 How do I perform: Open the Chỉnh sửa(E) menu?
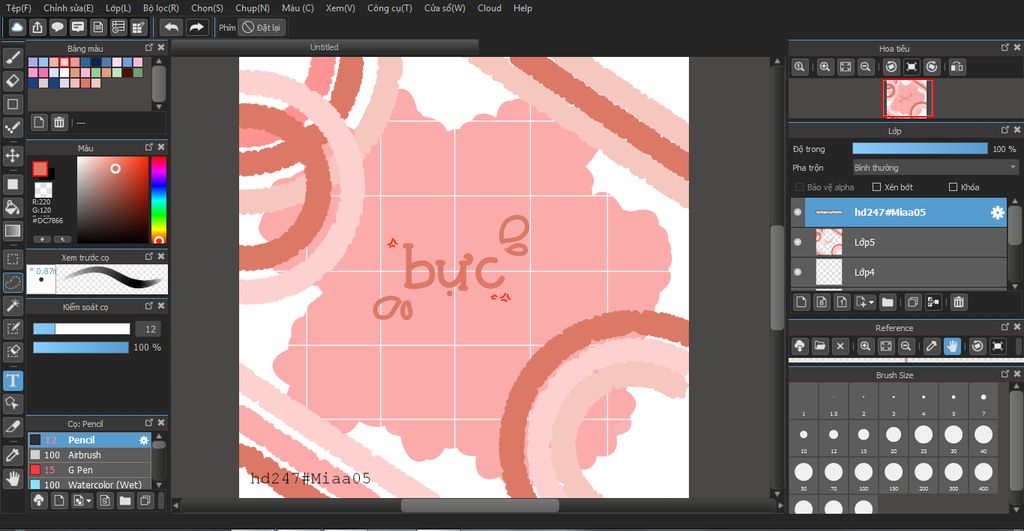68,8
